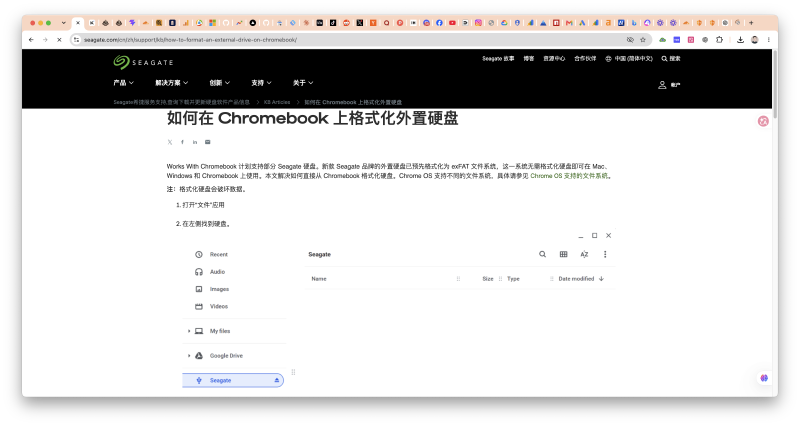Bookmark this page with the star icon
The height and width of the screenshot is (426, 800).
click(x=643, y=40)
